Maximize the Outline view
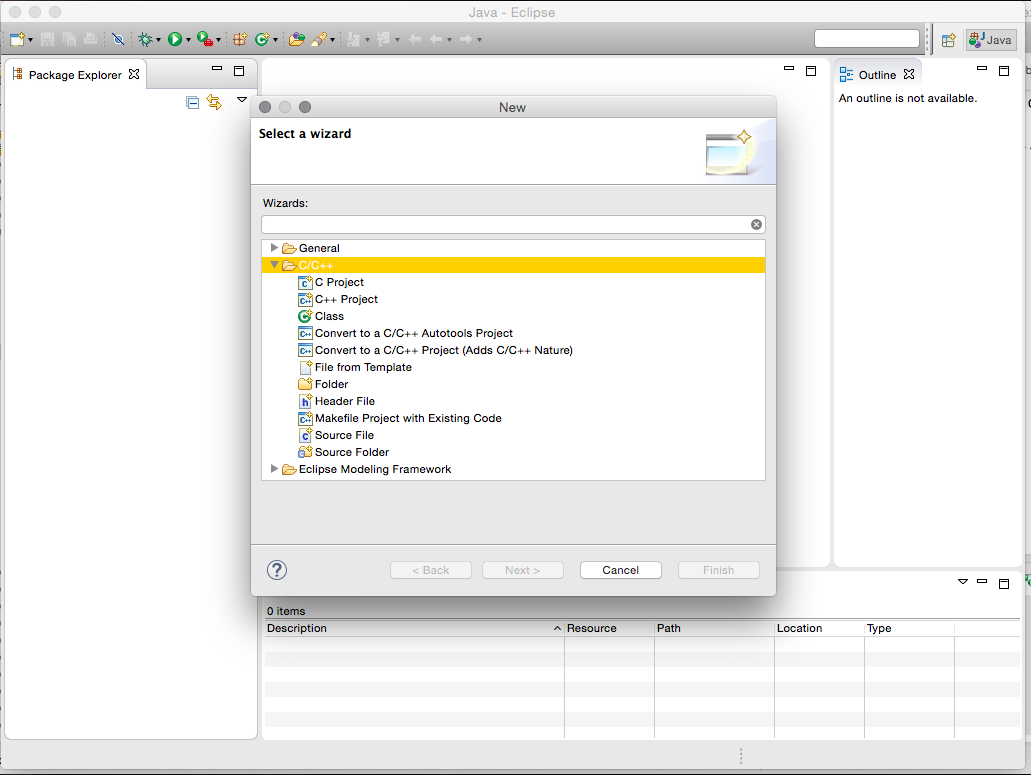Screen dimensions: 1031x775 click(x=1004, y=71)
